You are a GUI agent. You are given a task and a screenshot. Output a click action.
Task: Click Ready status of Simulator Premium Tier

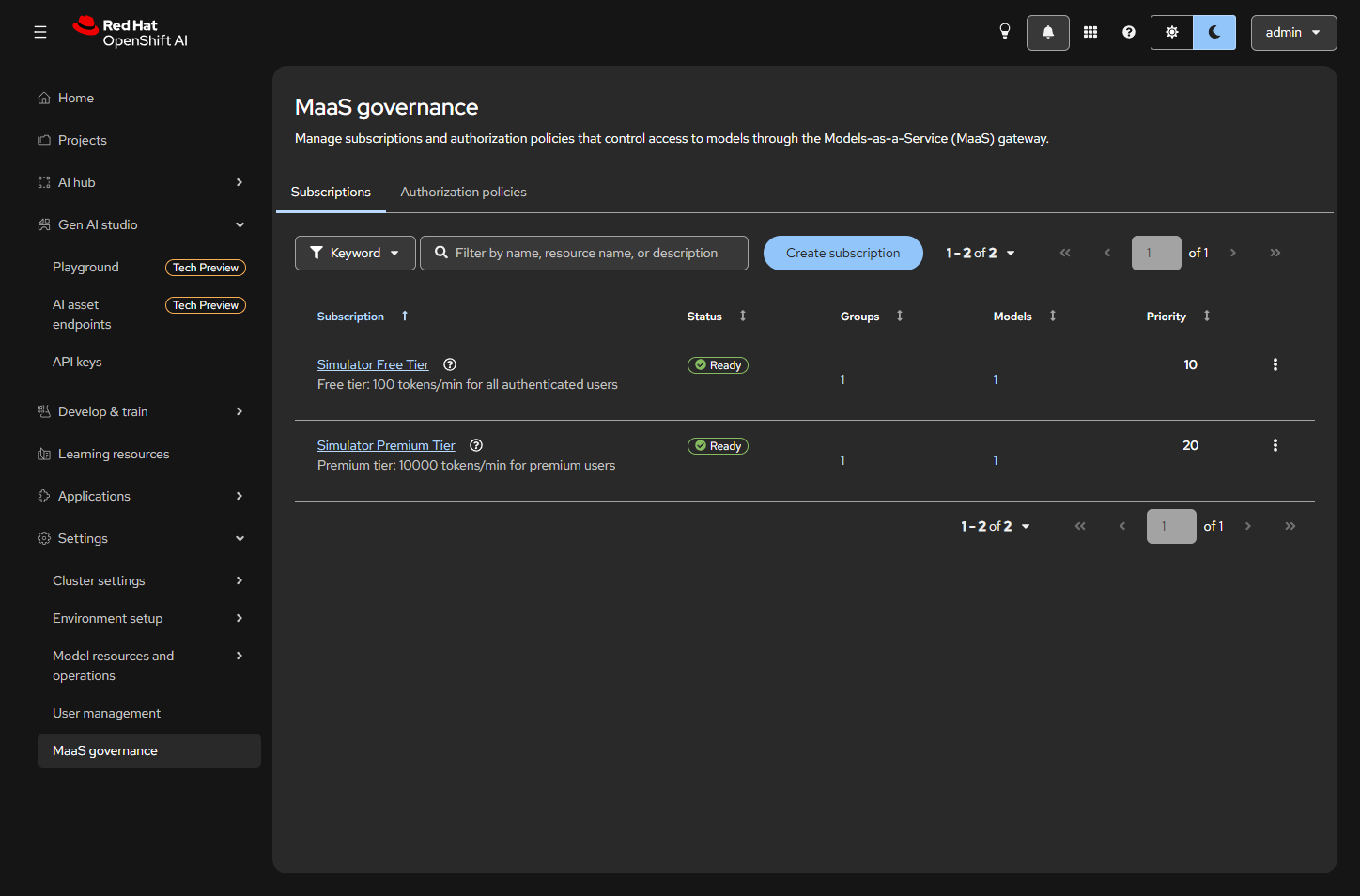click(x=718, y=446)
